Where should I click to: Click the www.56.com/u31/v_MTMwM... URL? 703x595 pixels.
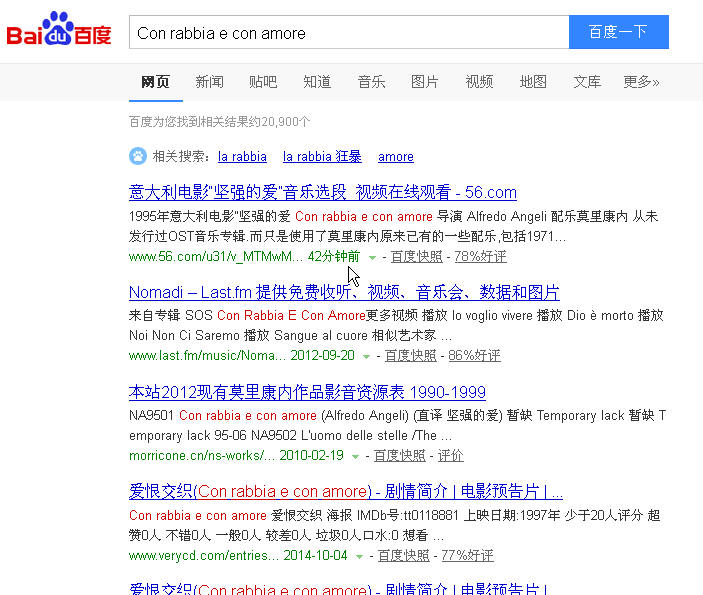(x=216, y=257)
